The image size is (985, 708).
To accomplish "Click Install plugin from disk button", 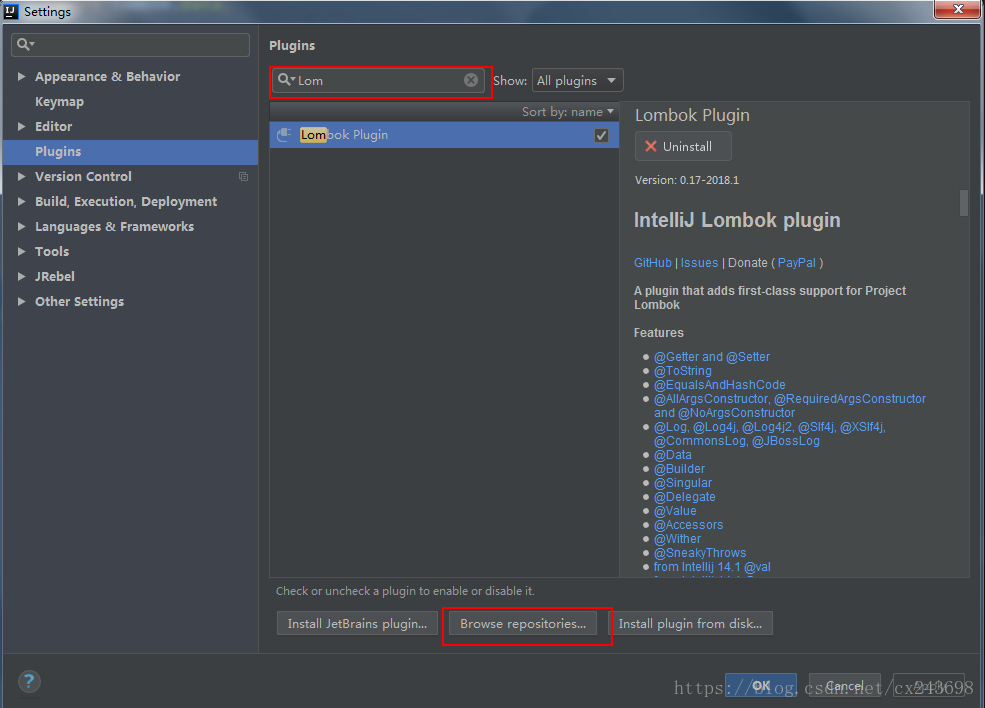I will (690, 624).
